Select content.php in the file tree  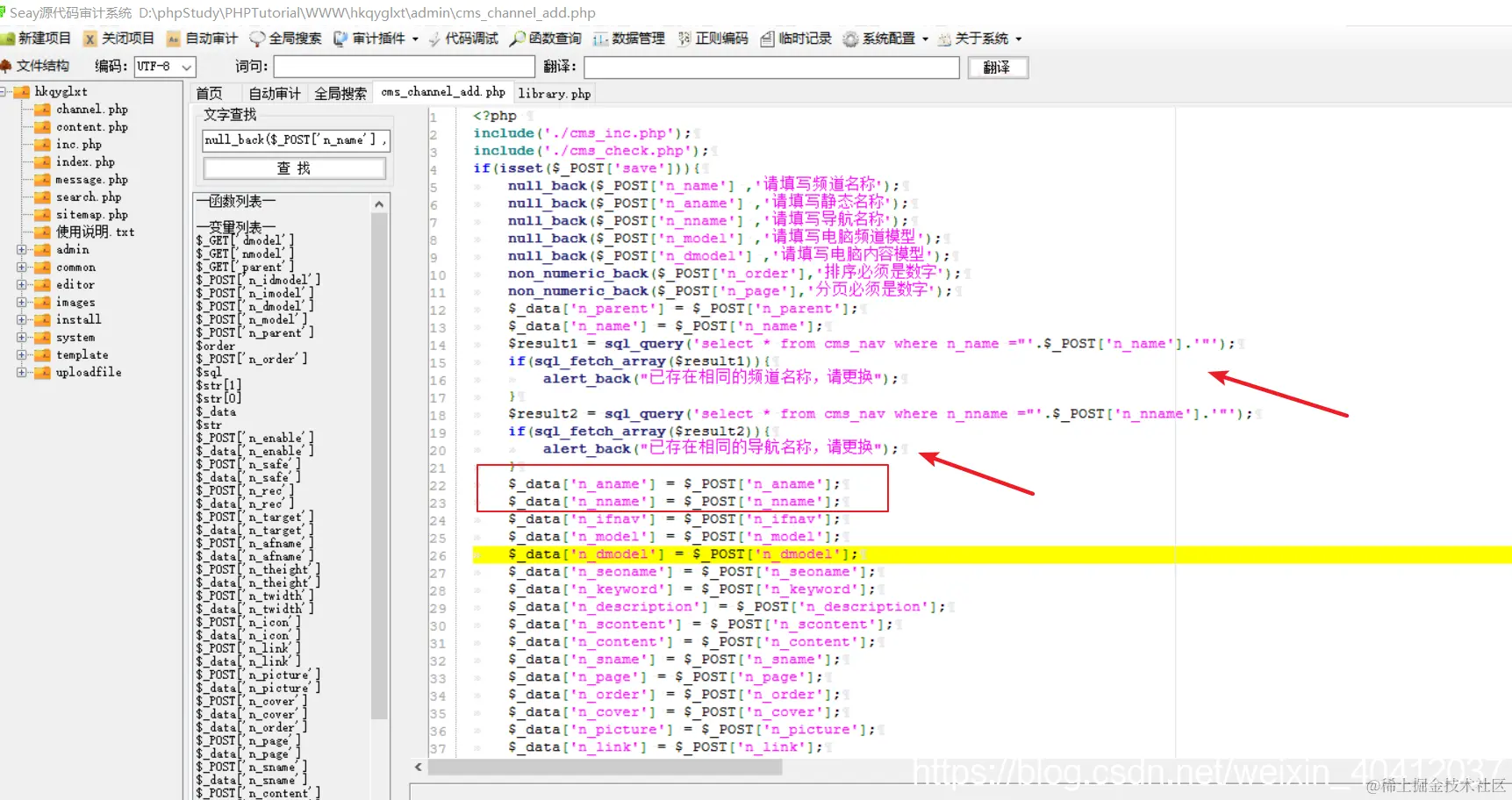click(92, 127)
